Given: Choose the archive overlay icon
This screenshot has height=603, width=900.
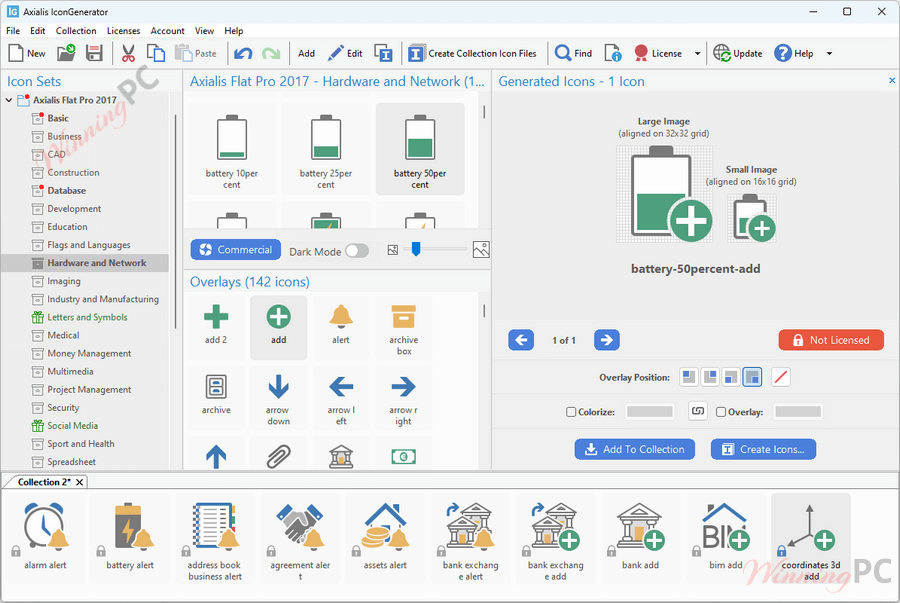Looking at the screenshot, I should pos(216,396).
